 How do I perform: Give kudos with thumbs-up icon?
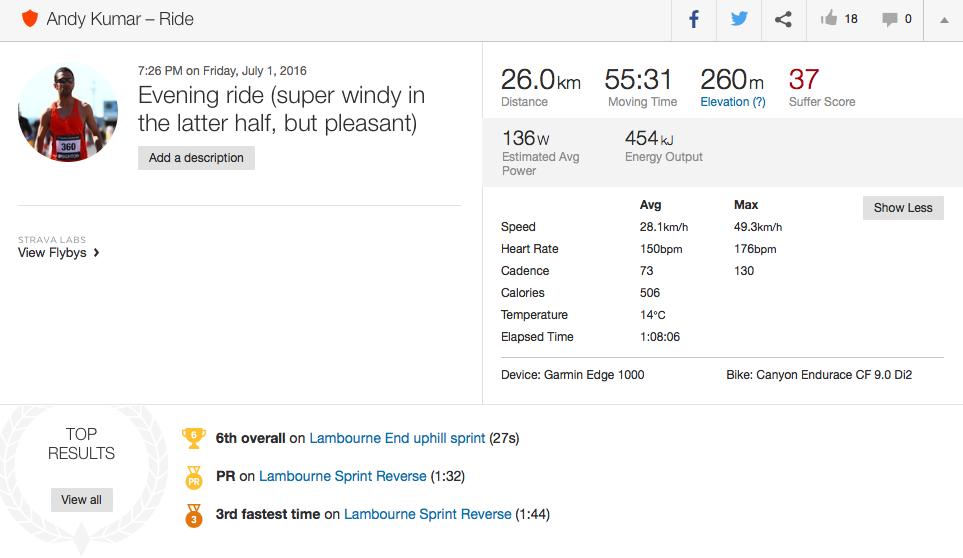[x=829, y=19]
